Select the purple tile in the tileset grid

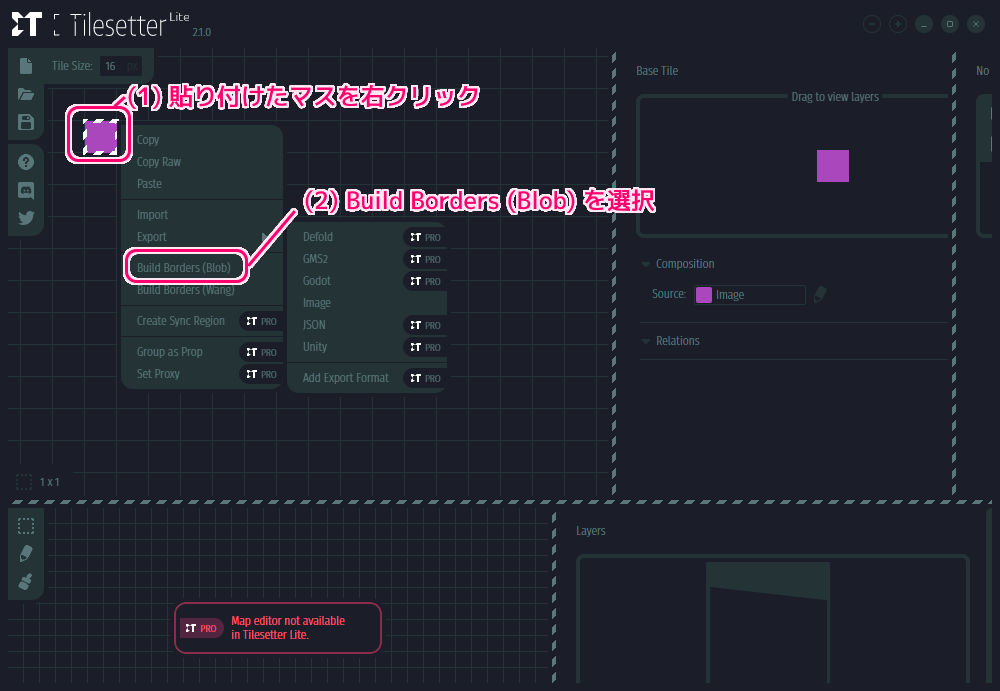(x=100, y=136)
